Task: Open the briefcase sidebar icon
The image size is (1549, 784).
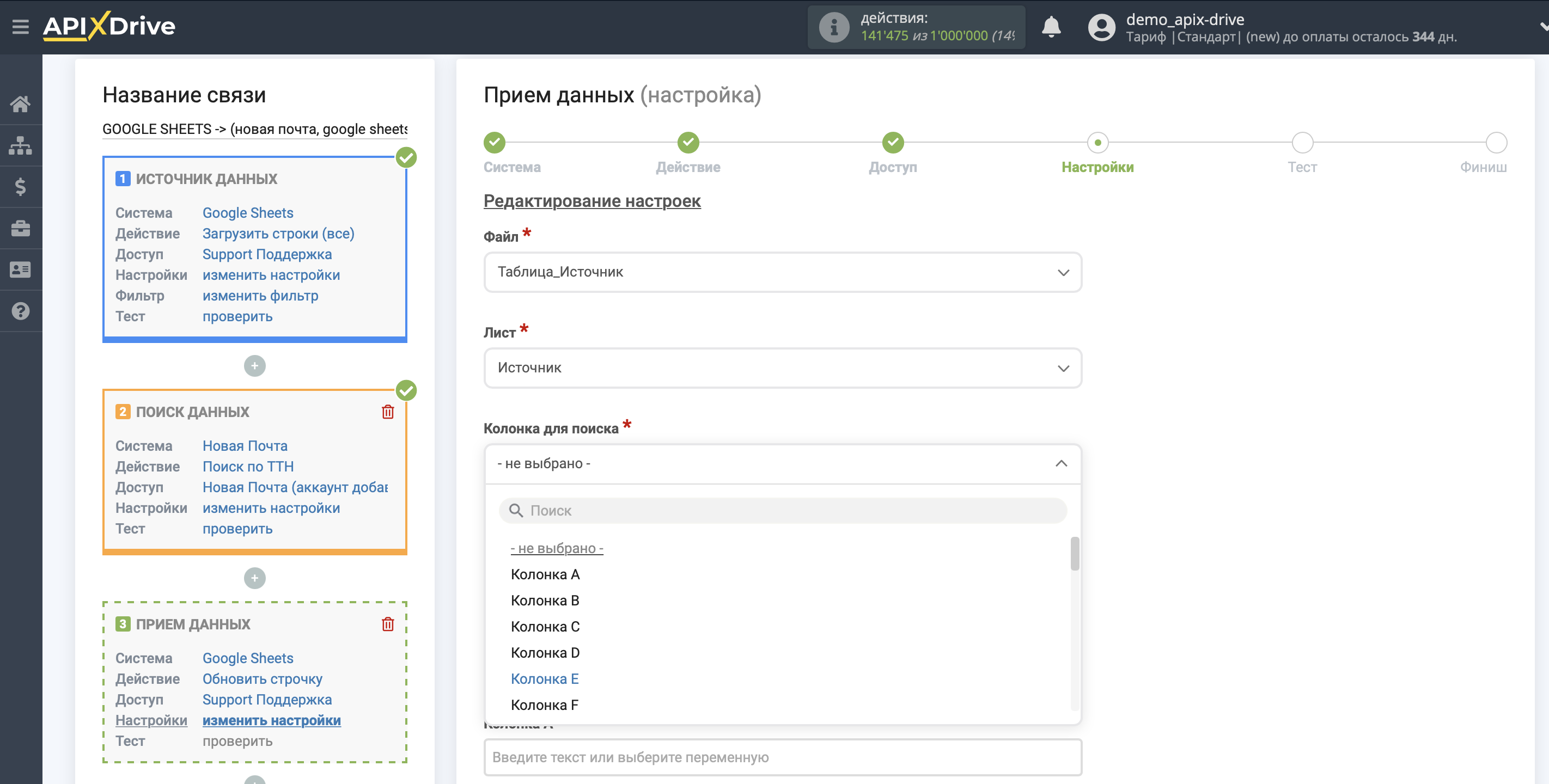Action: click(21, 229)
